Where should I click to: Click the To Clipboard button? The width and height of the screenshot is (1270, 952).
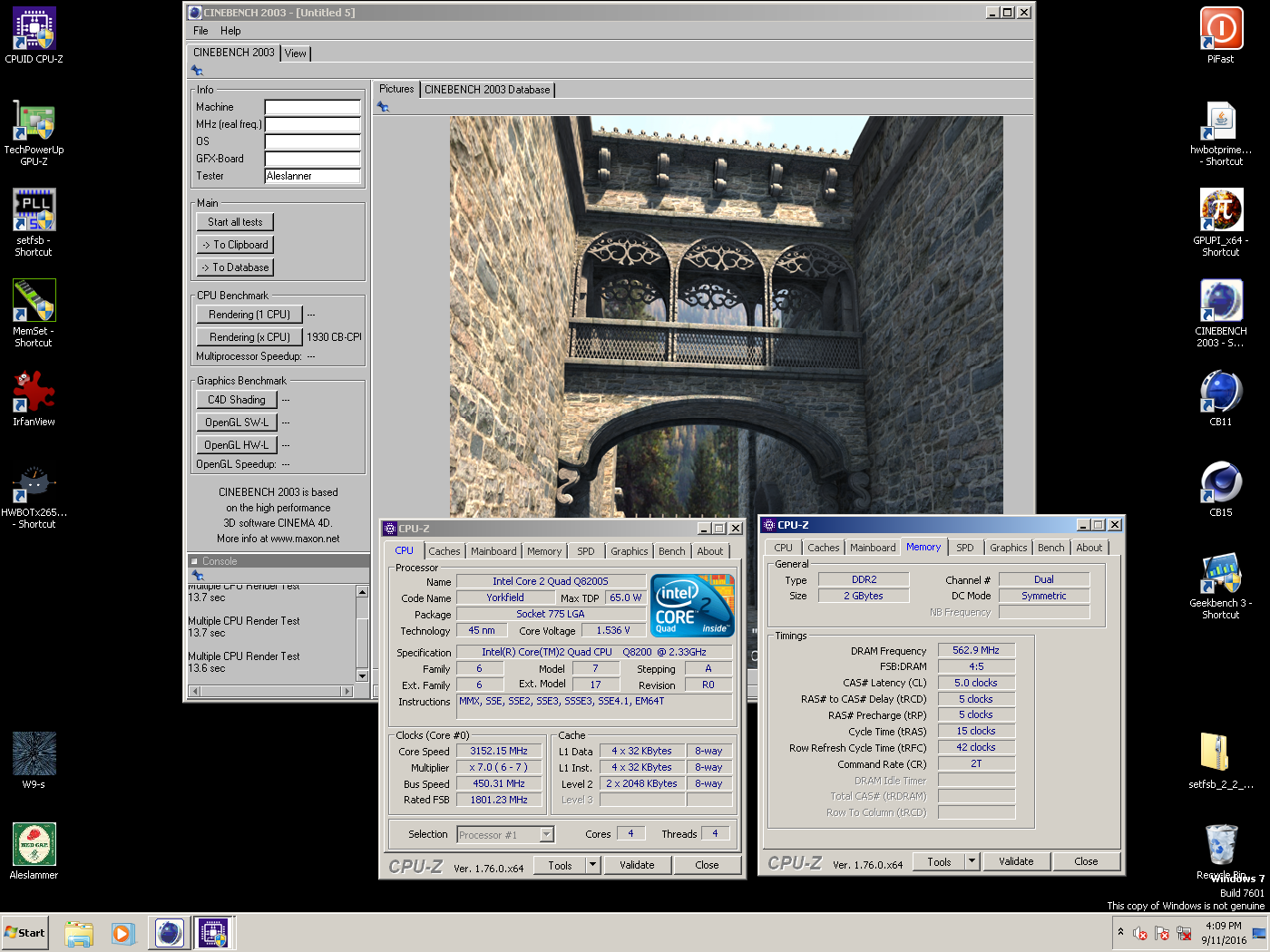pyautogui.click(x=235, y=245)
